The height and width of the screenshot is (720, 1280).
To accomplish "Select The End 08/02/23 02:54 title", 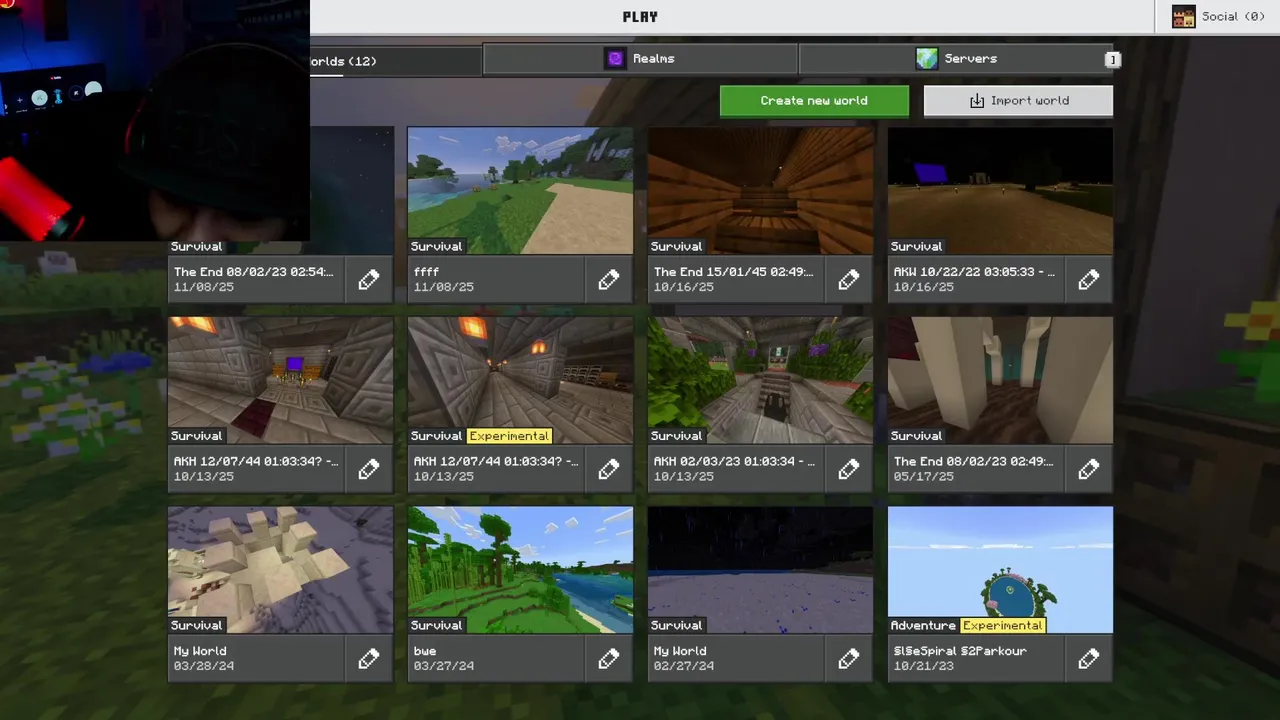I will tap(253, 272).
